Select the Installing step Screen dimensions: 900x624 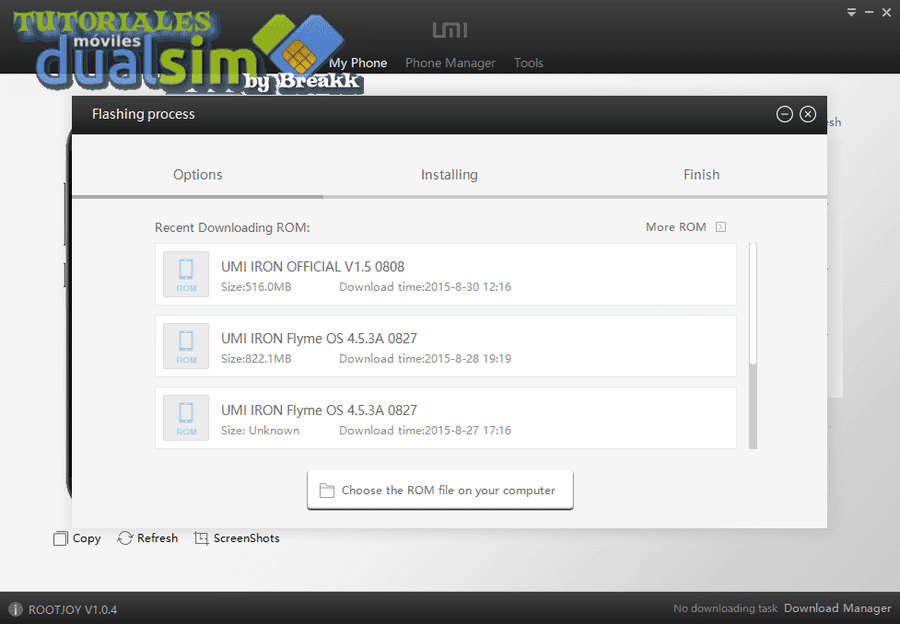click(x=449, y=175)
